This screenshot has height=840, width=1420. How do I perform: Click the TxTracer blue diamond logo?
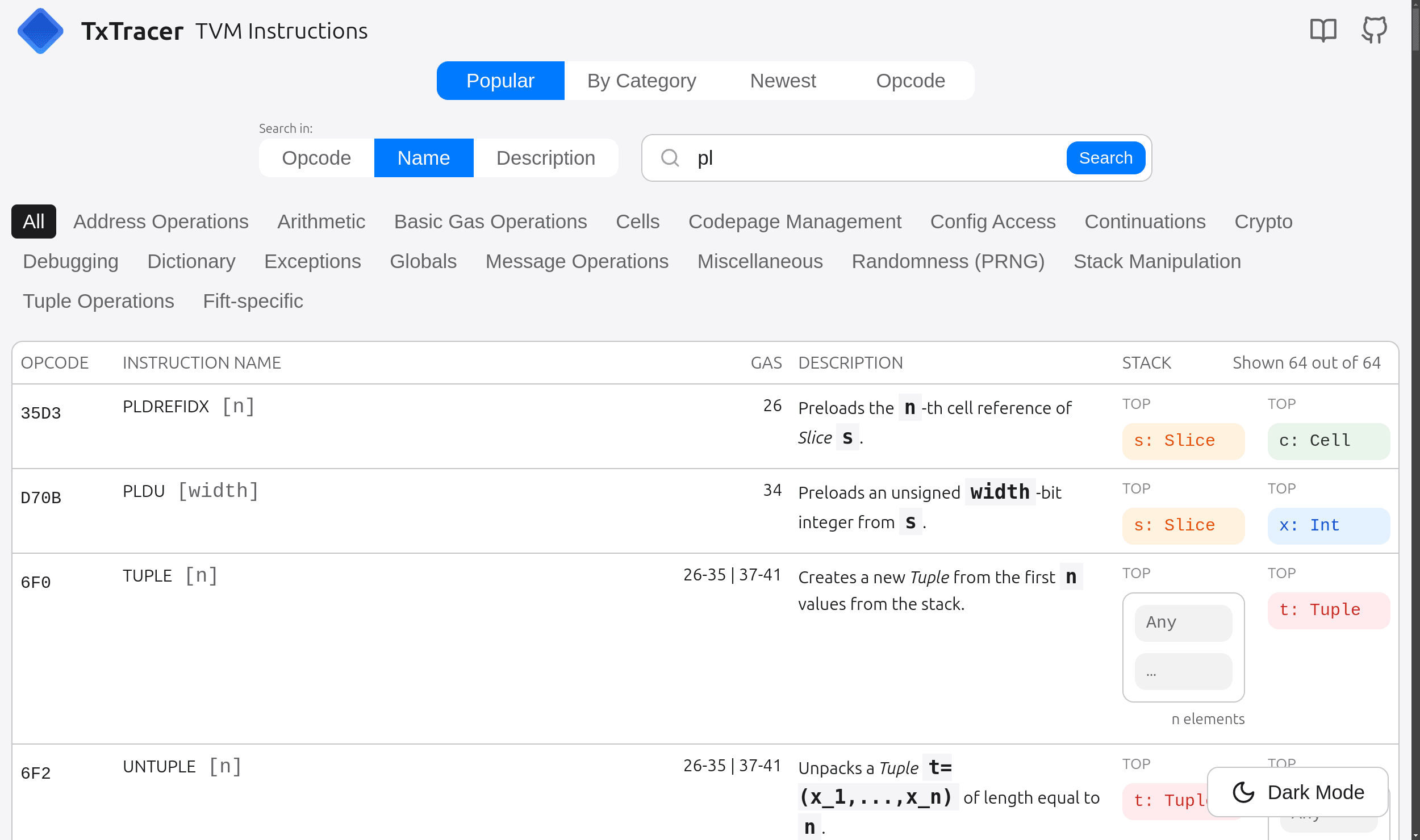click(40, 31)
